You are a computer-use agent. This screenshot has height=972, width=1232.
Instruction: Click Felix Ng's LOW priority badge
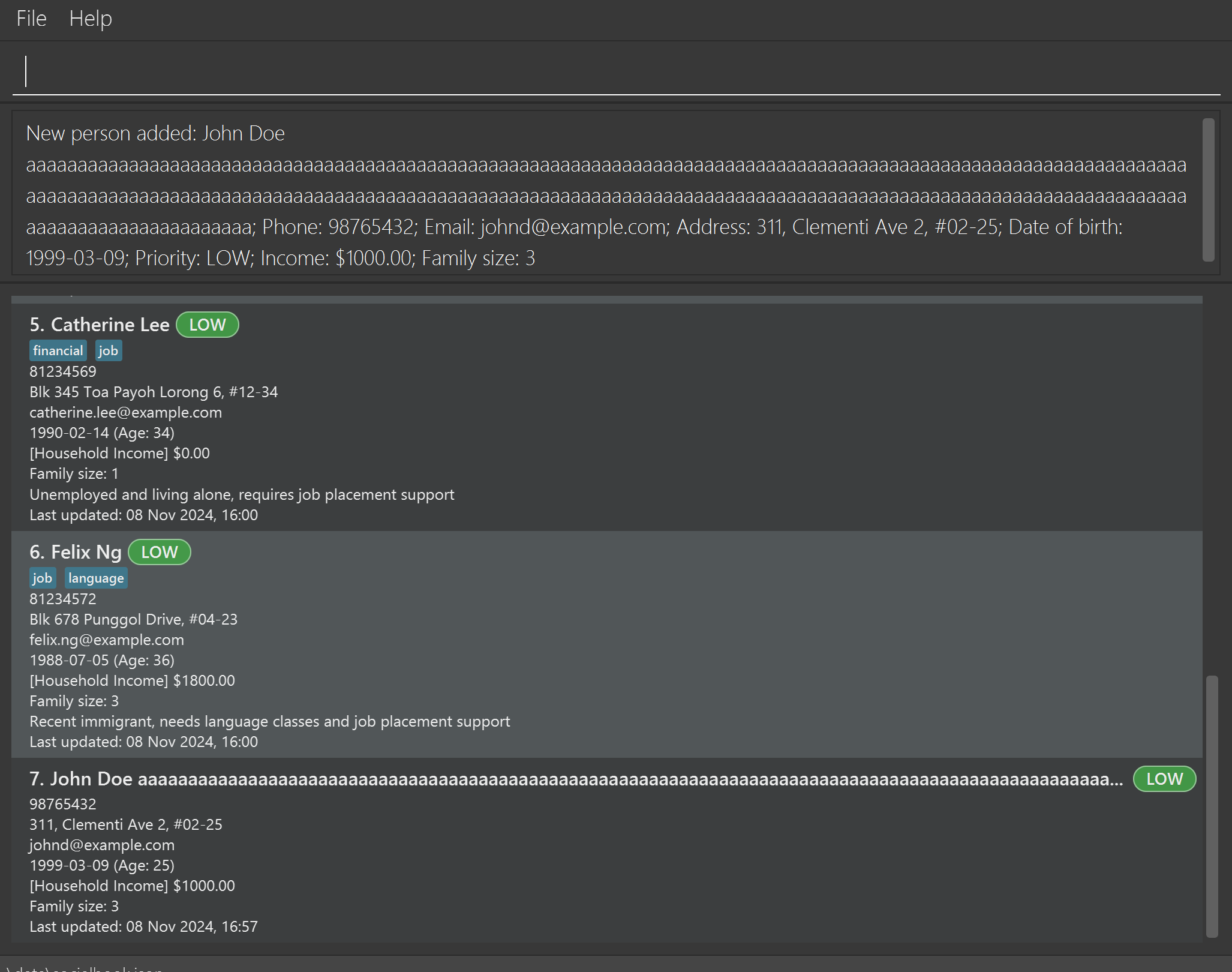click(160, 552)
